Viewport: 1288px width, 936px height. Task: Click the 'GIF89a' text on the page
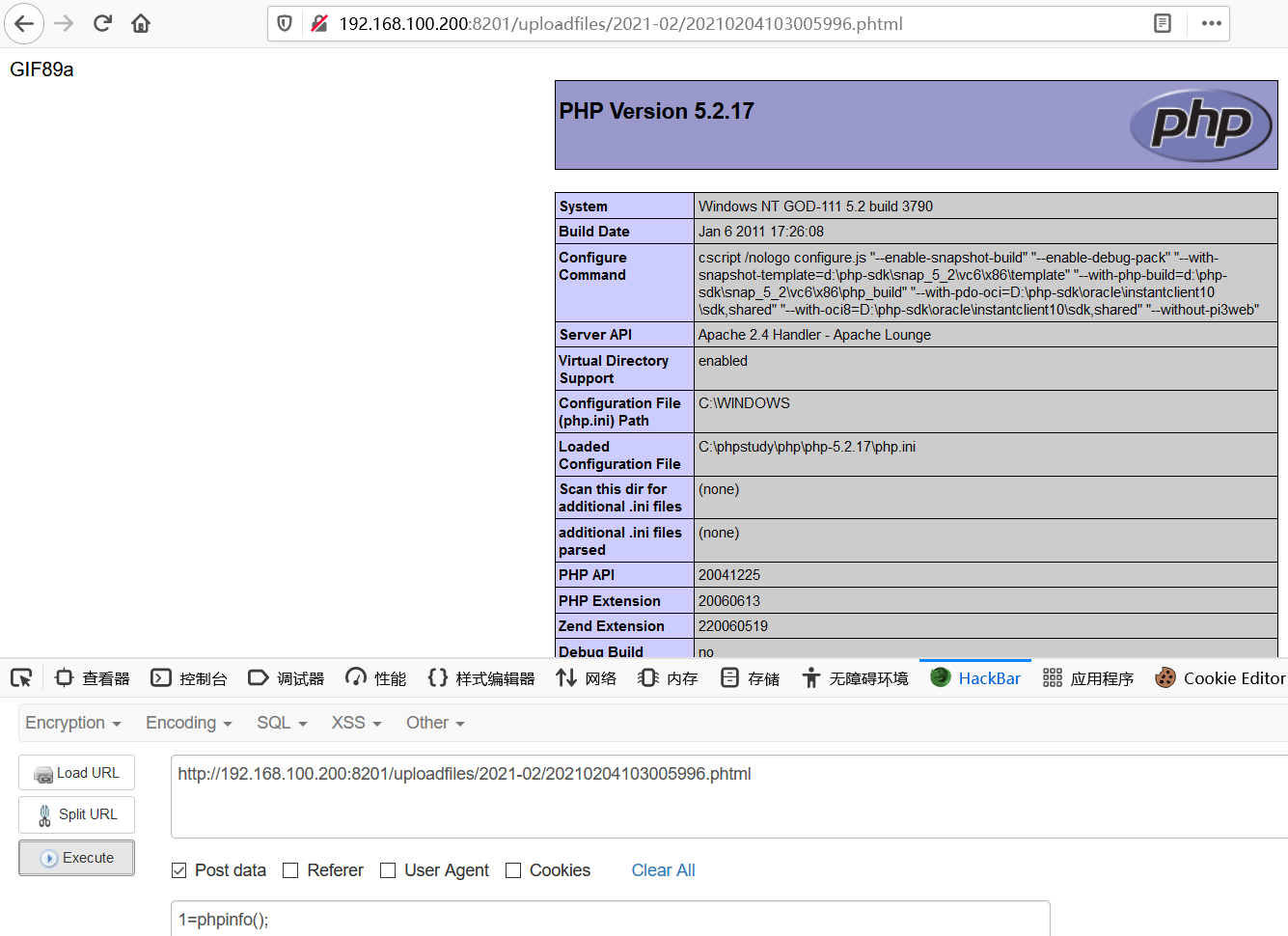click(41, 69)
